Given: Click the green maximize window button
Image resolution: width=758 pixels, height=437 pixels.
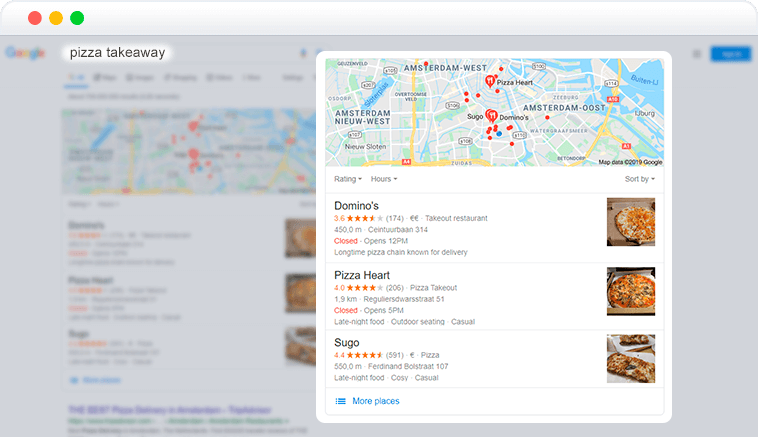Looking at the screenshot, I should pos(77,18).
